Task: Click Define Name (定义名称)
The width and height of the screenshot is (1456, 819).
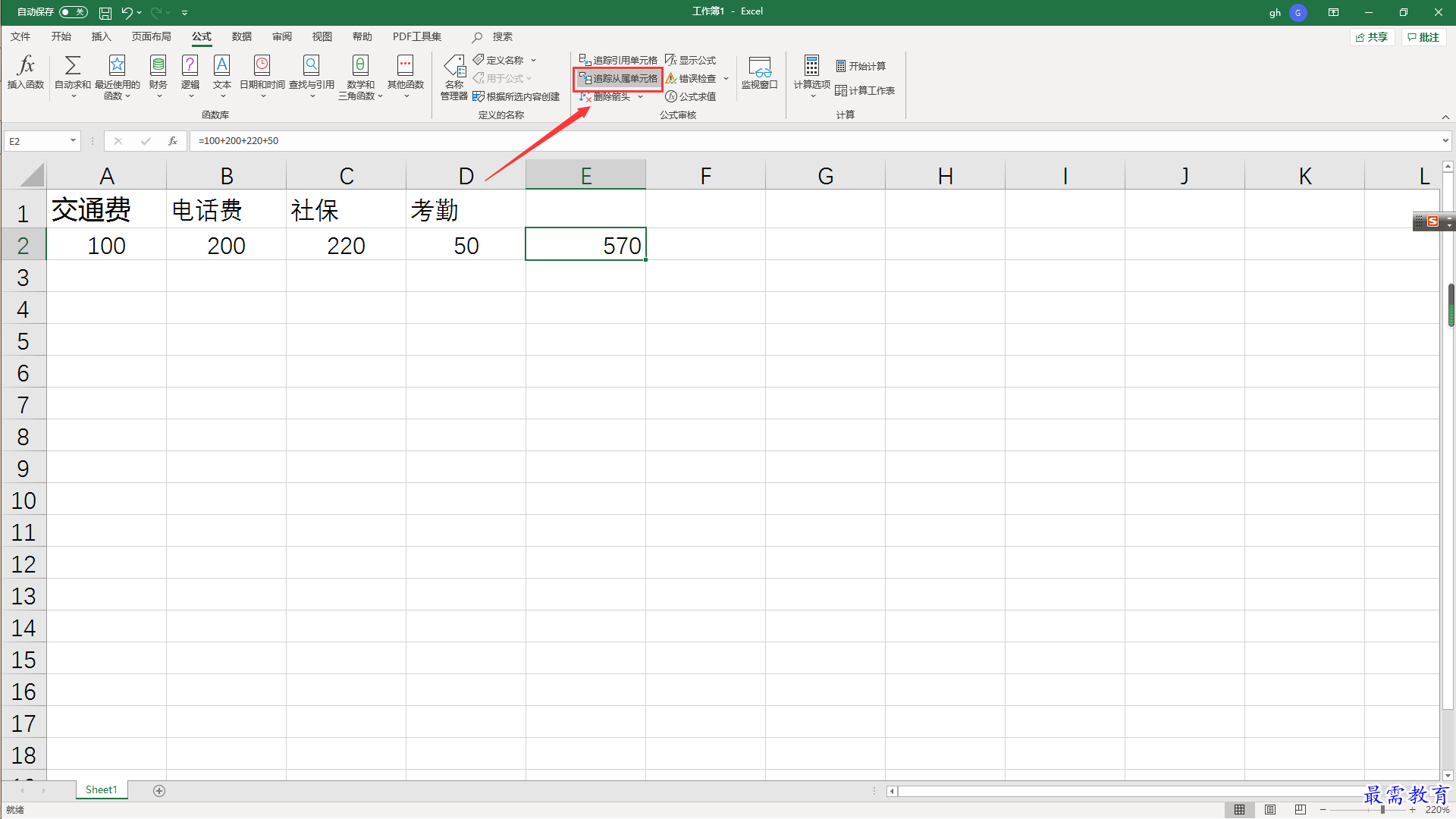Action: [x=499, y=60]
